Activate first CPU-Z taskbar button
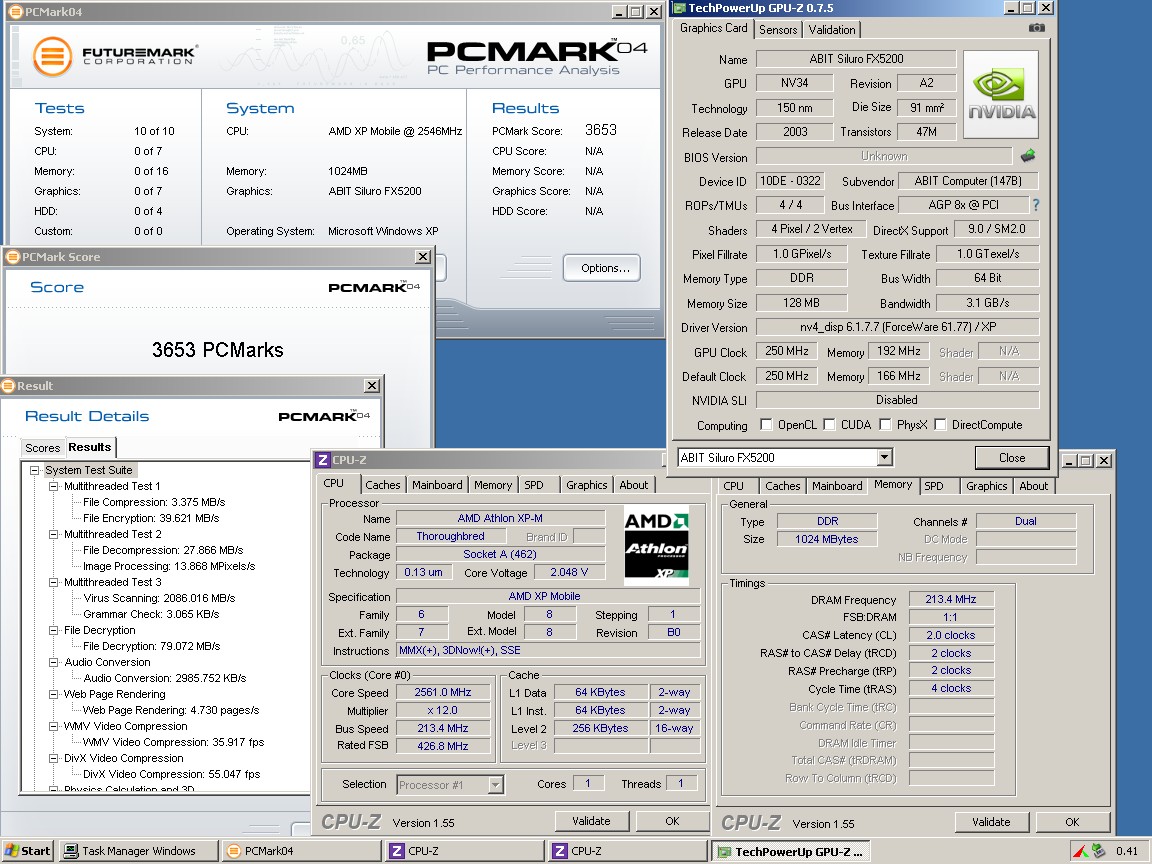Viewport: 1152px width, 864px height. click(466, 851)
